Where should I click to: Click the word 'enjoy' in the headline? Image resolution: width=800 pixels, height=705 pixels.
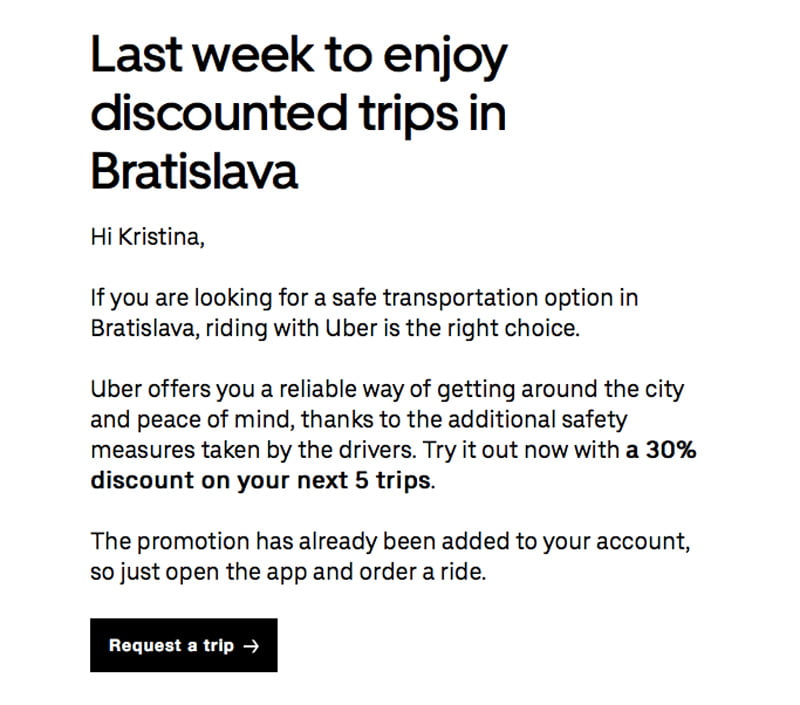click(x=445, y=58)
